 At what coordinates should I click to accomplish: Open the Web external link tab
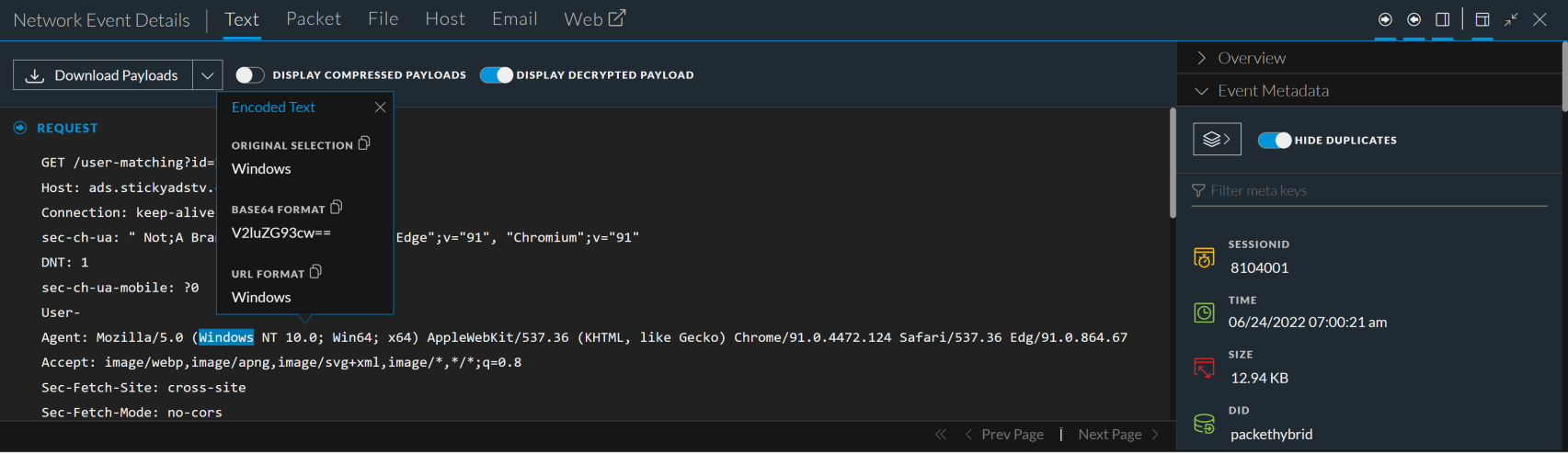click(x=594, y=19)
